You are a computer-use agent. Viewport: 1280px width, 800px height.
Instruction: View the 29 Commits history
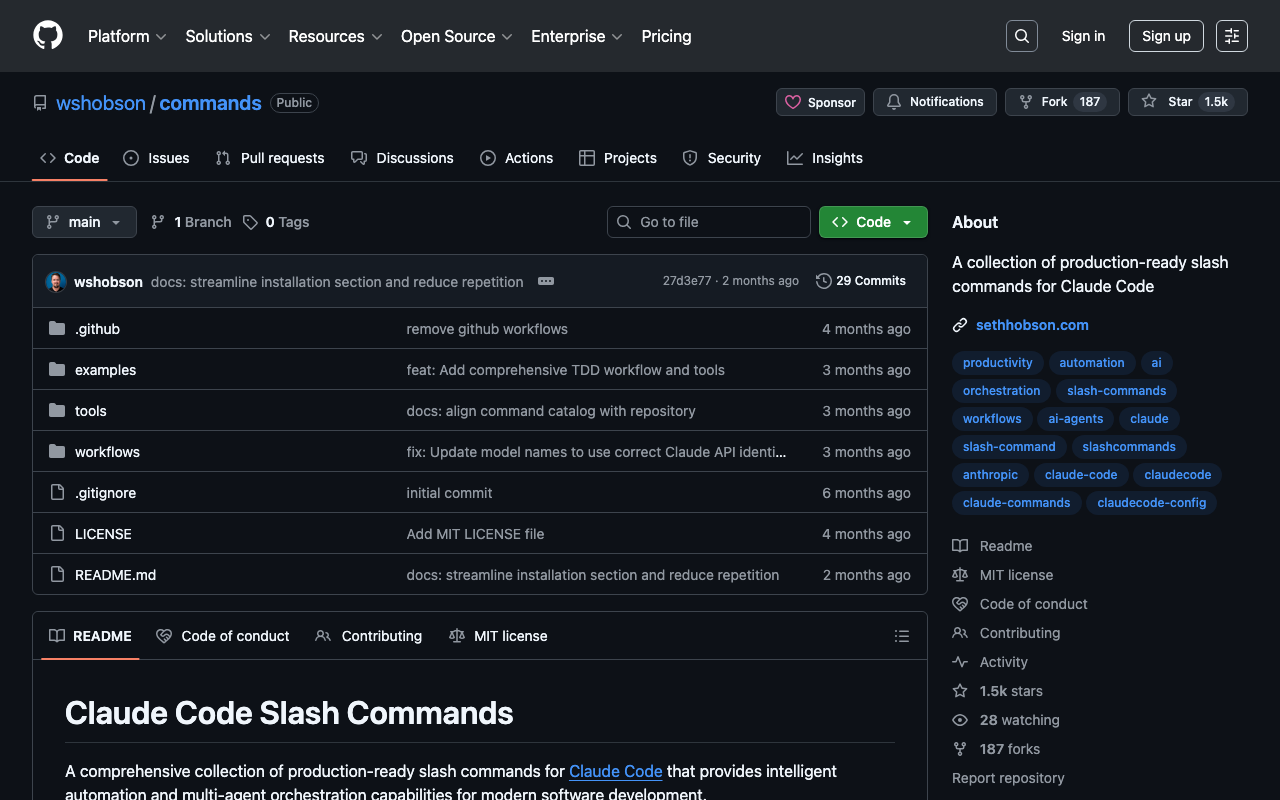click(861, 281)
